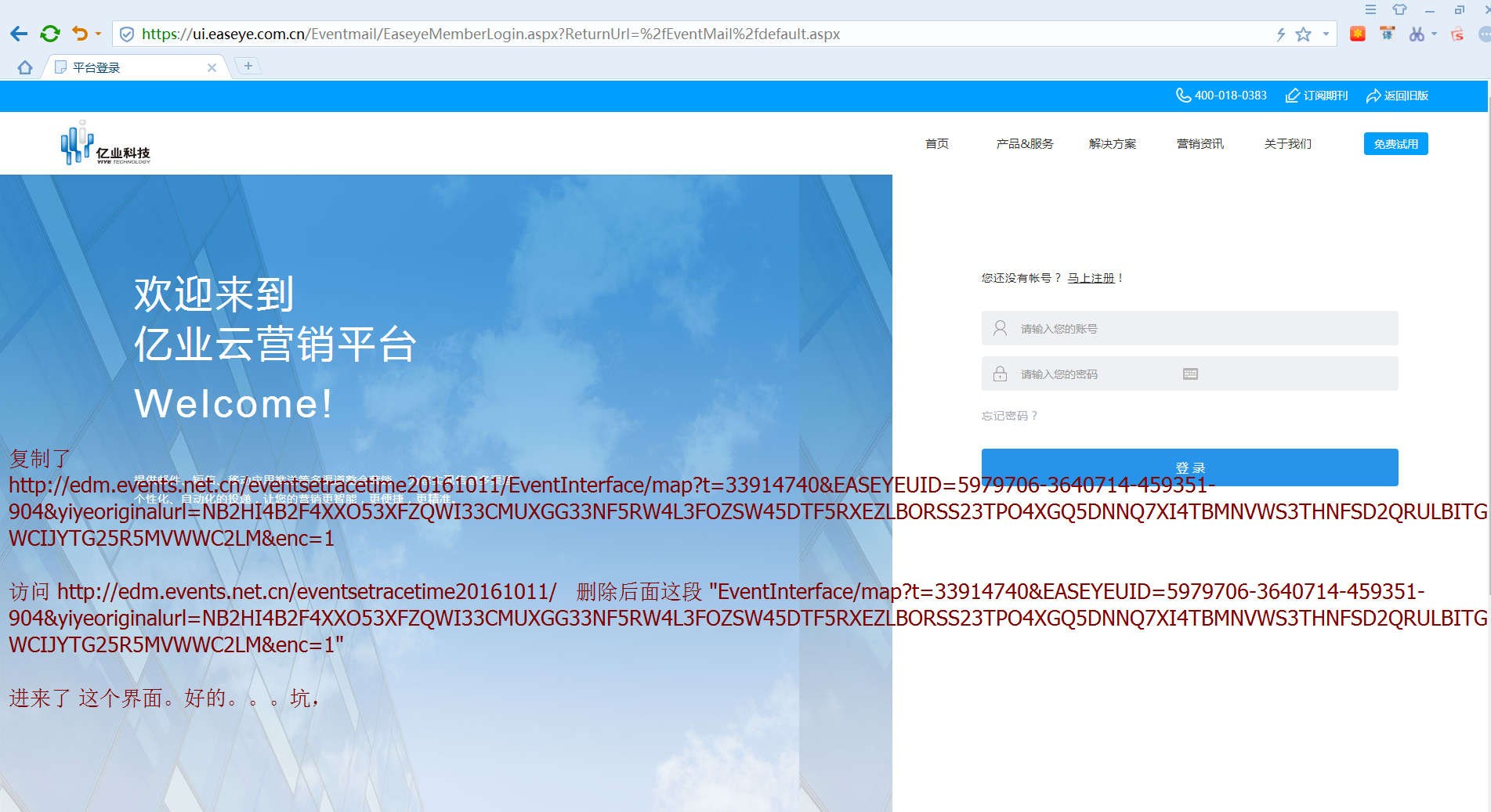Bookmark the page with the star icon
The height and width of the screenshot is (812, 1491).
(1303, 34)
